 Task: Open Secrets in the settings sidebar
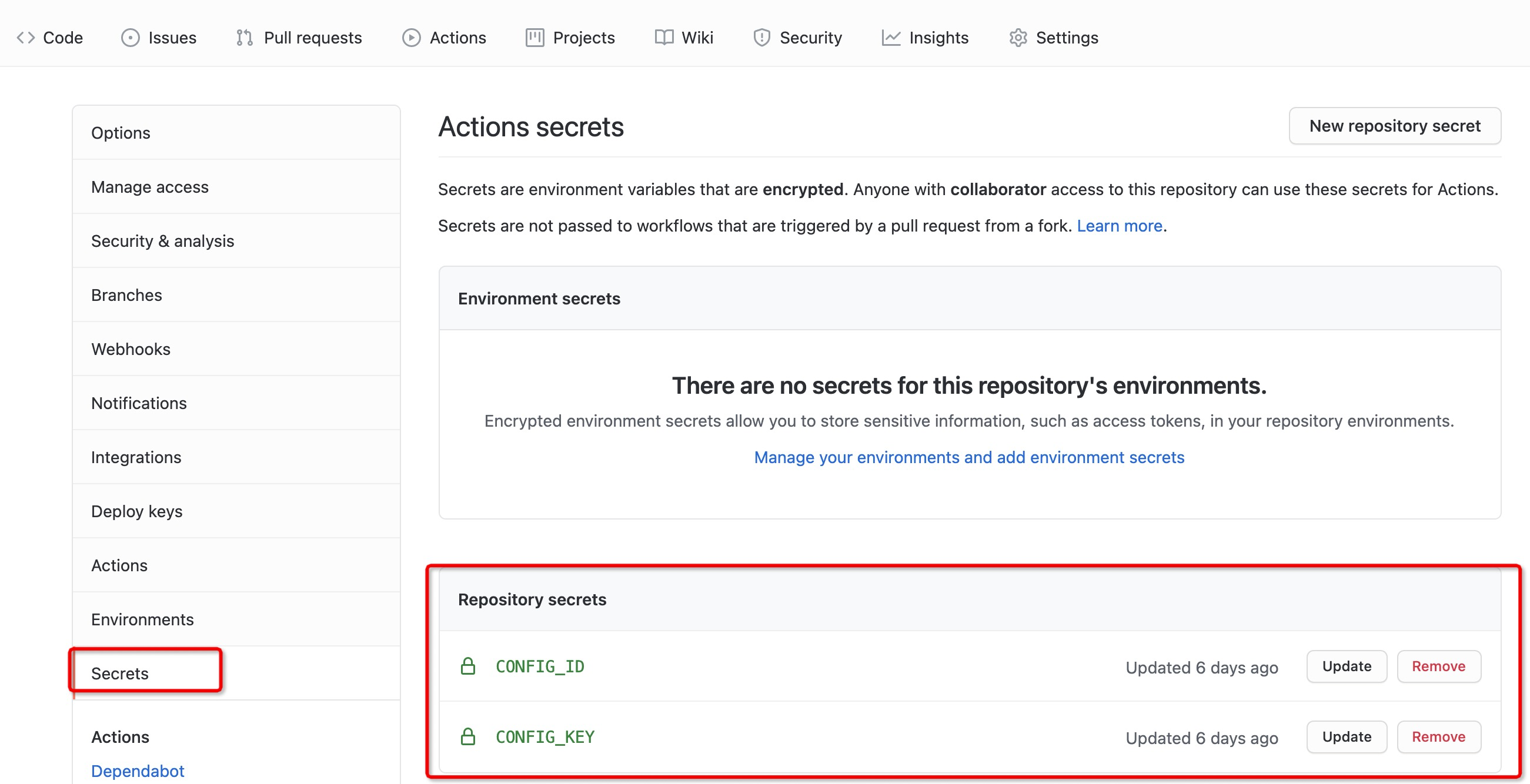(120, 673)
